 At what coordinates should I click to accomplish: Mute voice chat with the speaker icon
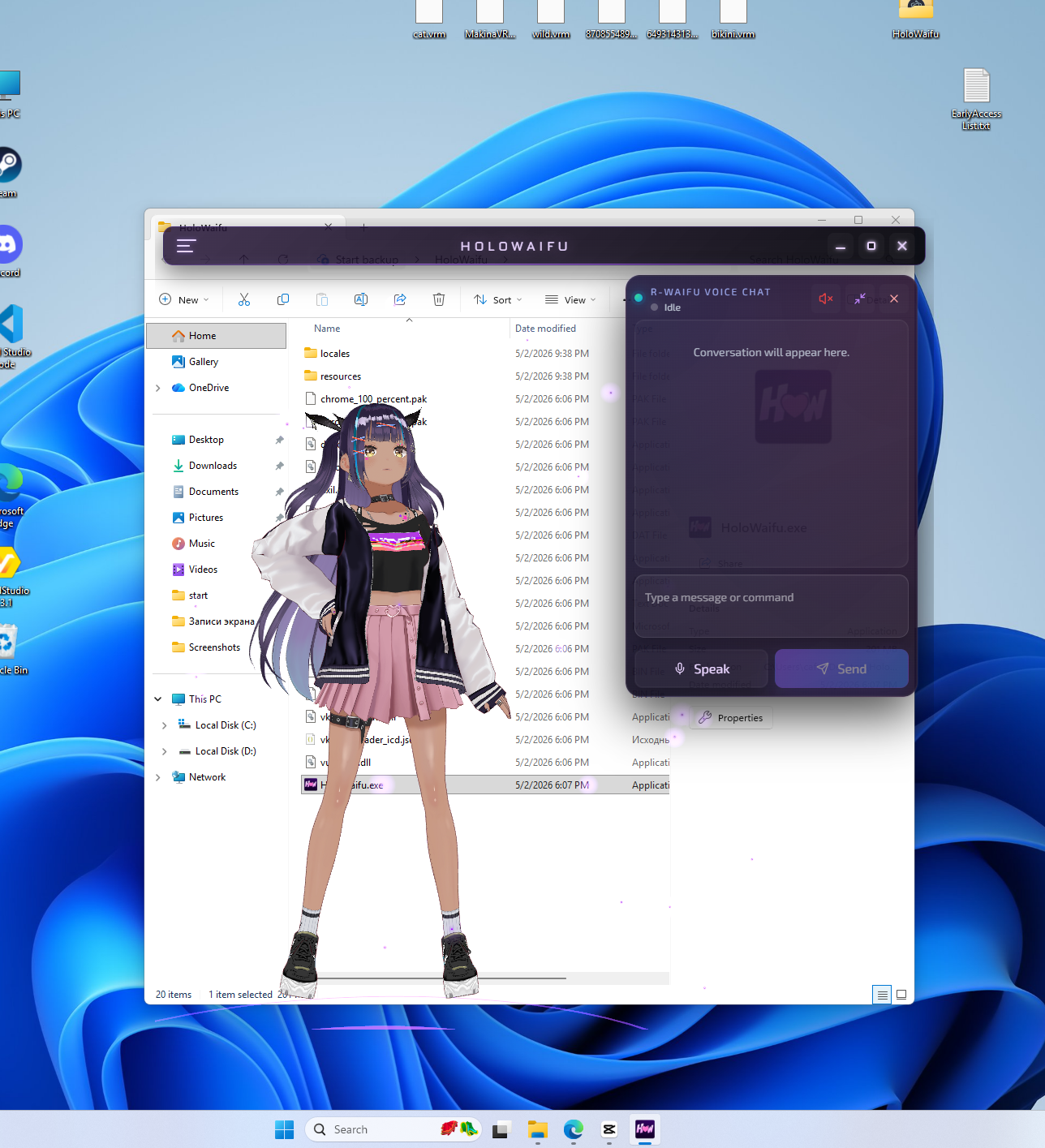pos(826,299)
